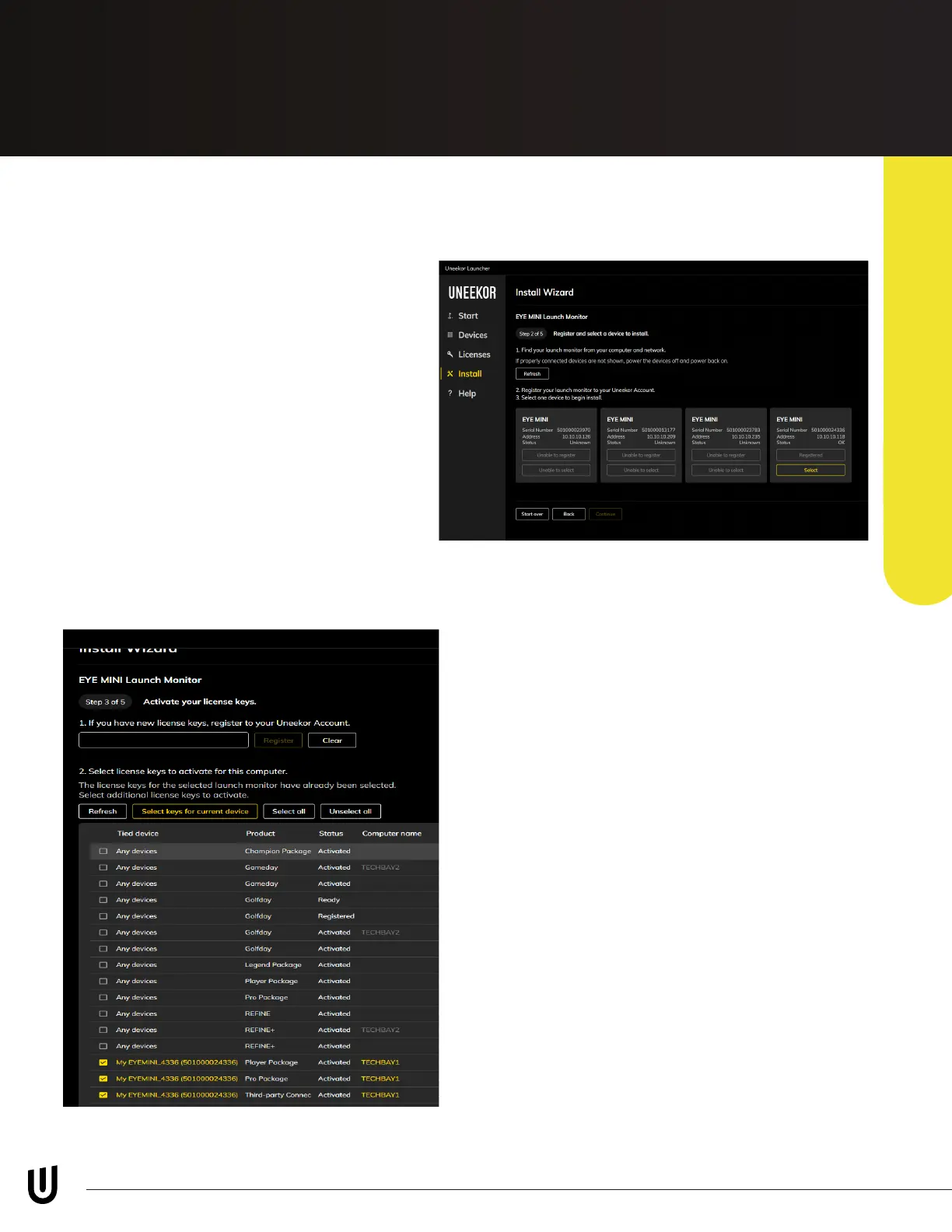This screenshot has height=1232, width=952.
Task: Click the Select all button
Action: [289, 811]
